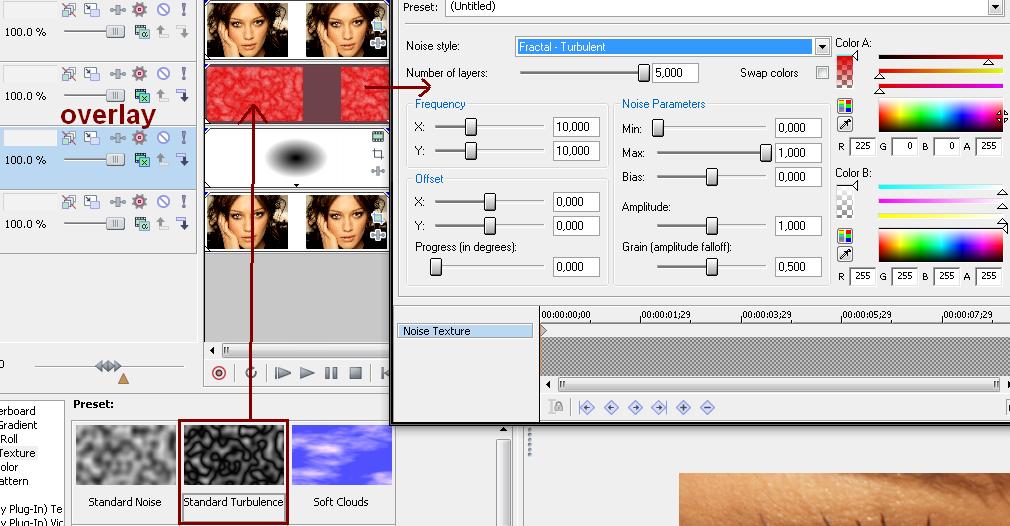Click the Sync Cursor lock icon
The image size is (1010, 526).
pyautogui.click(x=557, y=407)
